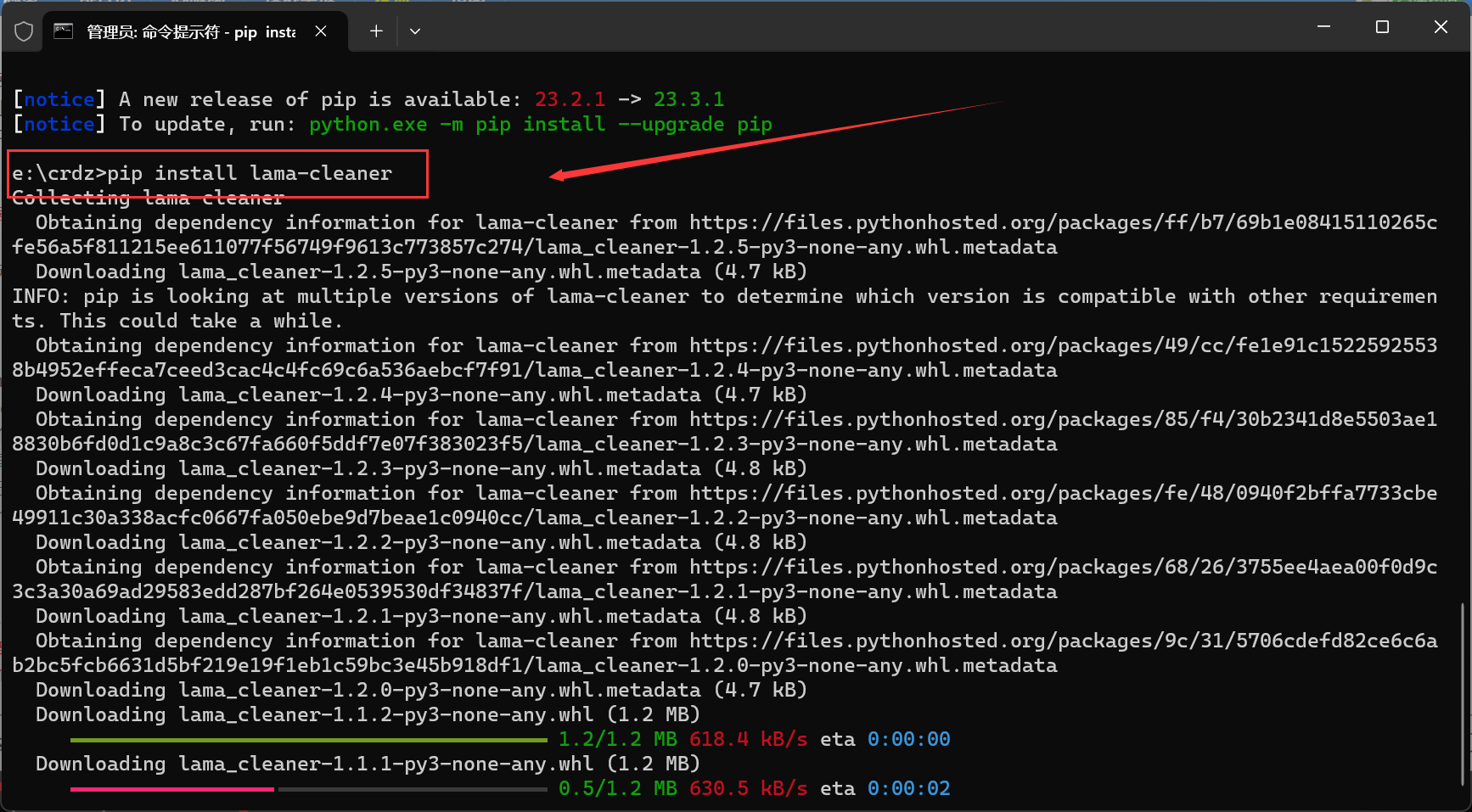Click the new pip version 23.3.1 text
Screen dimensions: 1472x812
coord(688,100)
